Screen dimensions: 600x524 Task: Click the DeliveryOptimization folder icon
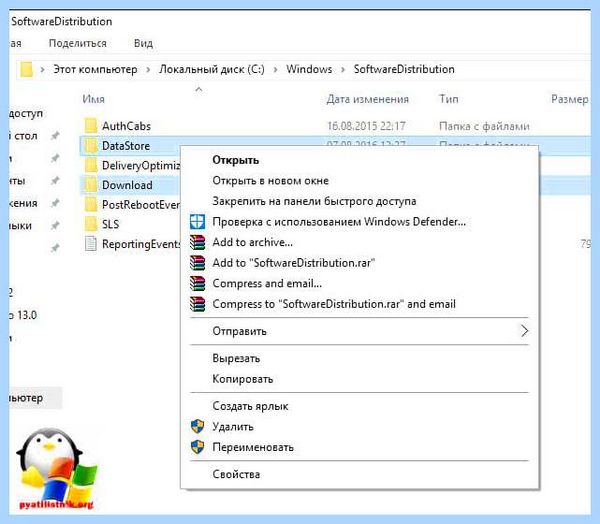[x=91, y=165]
